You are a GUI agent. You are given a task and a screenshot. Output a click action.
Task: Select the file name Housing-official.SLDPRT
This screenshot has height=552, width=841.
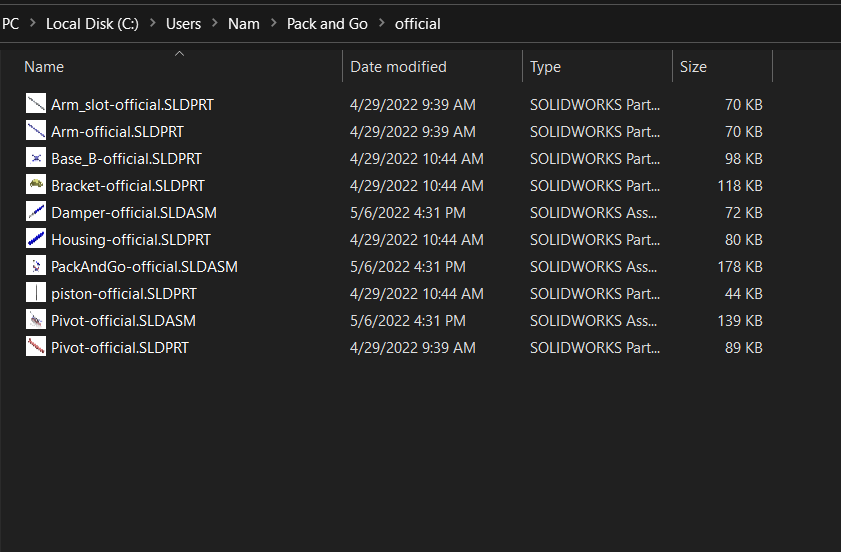(131, 240)
